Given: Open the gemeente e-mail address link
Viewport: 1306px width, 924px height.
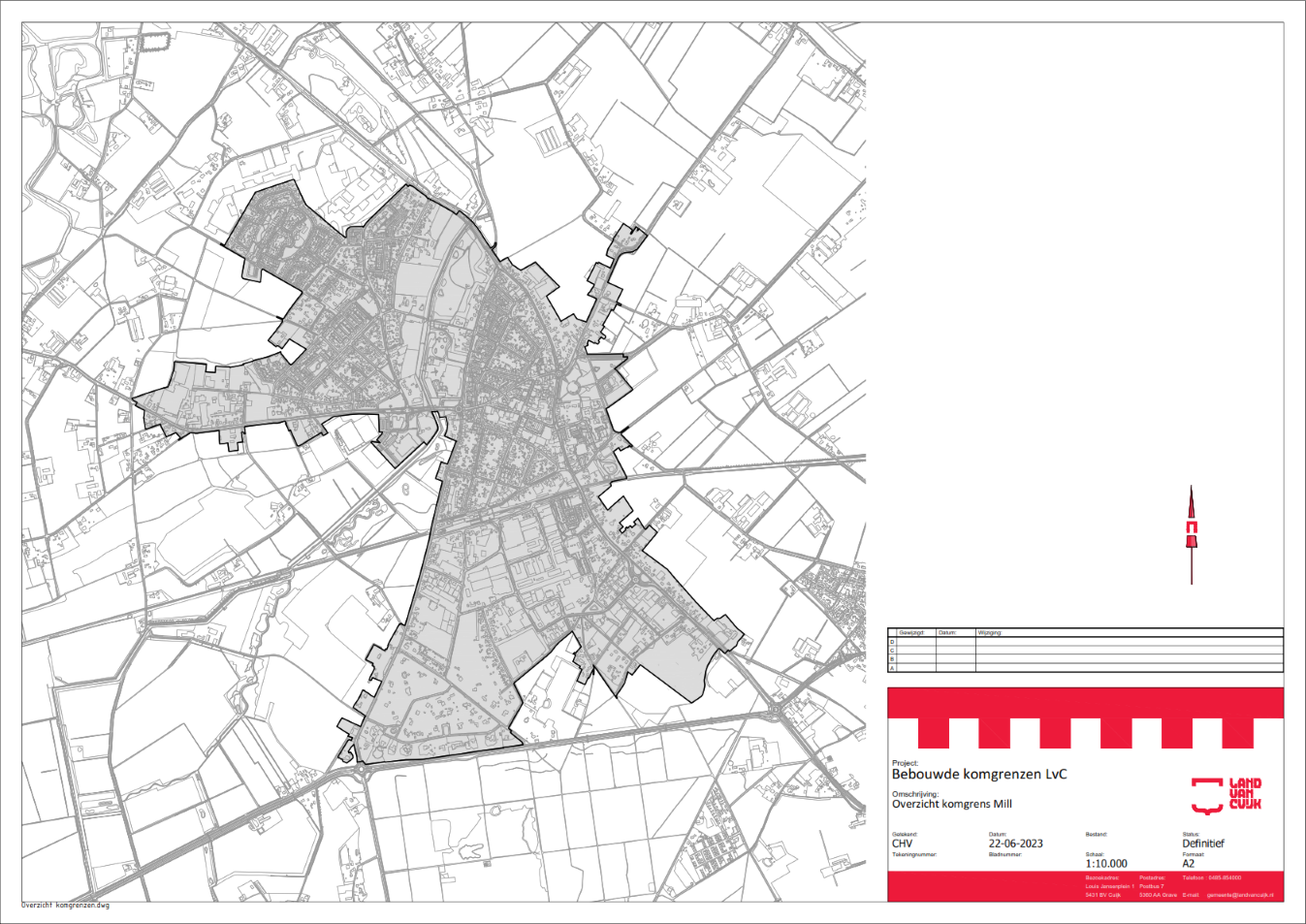Looking at the screenshot, I should [x=1239, y=895].
